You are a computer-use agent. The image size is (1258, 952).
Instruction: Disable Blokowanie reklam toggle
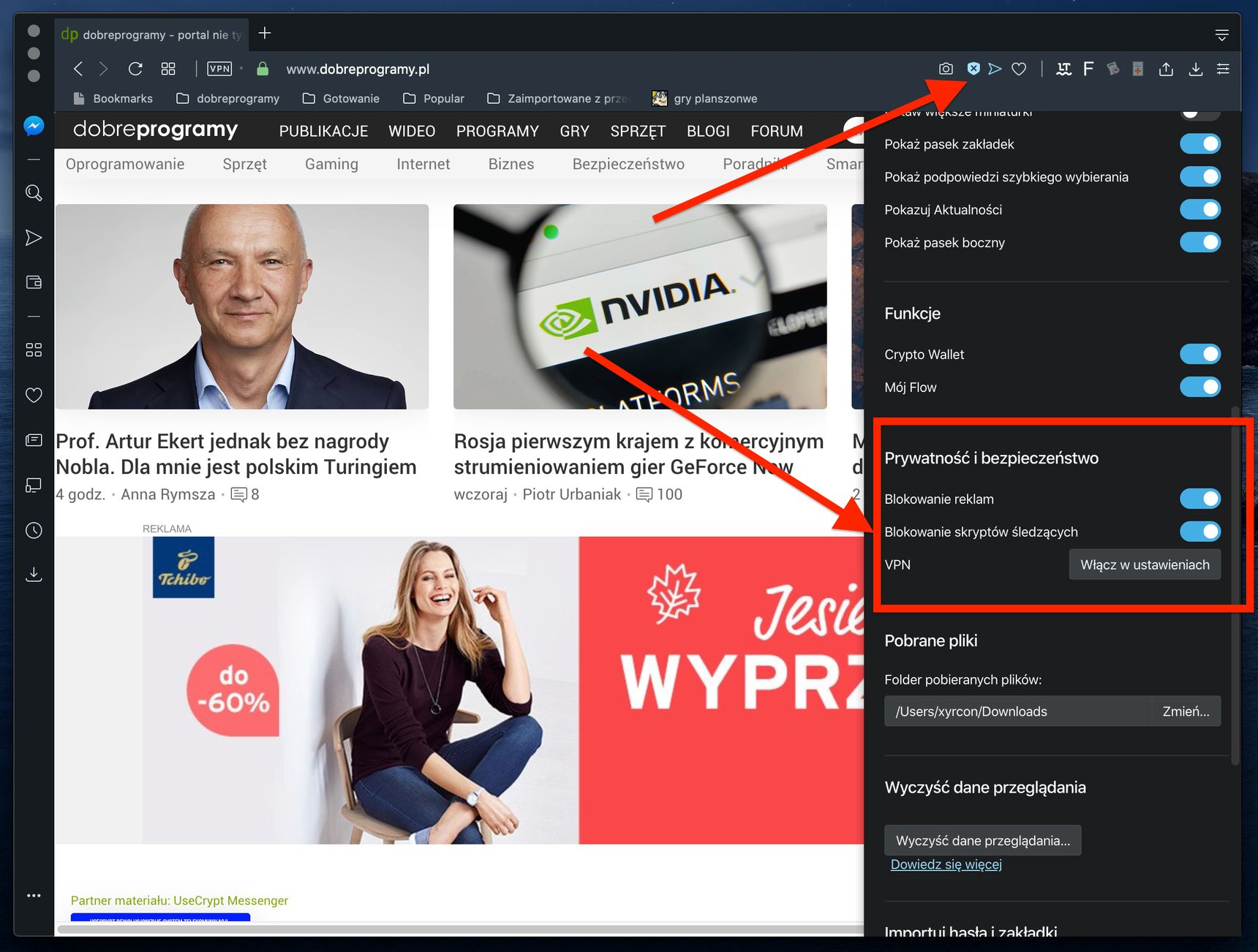click(1200, 499)
